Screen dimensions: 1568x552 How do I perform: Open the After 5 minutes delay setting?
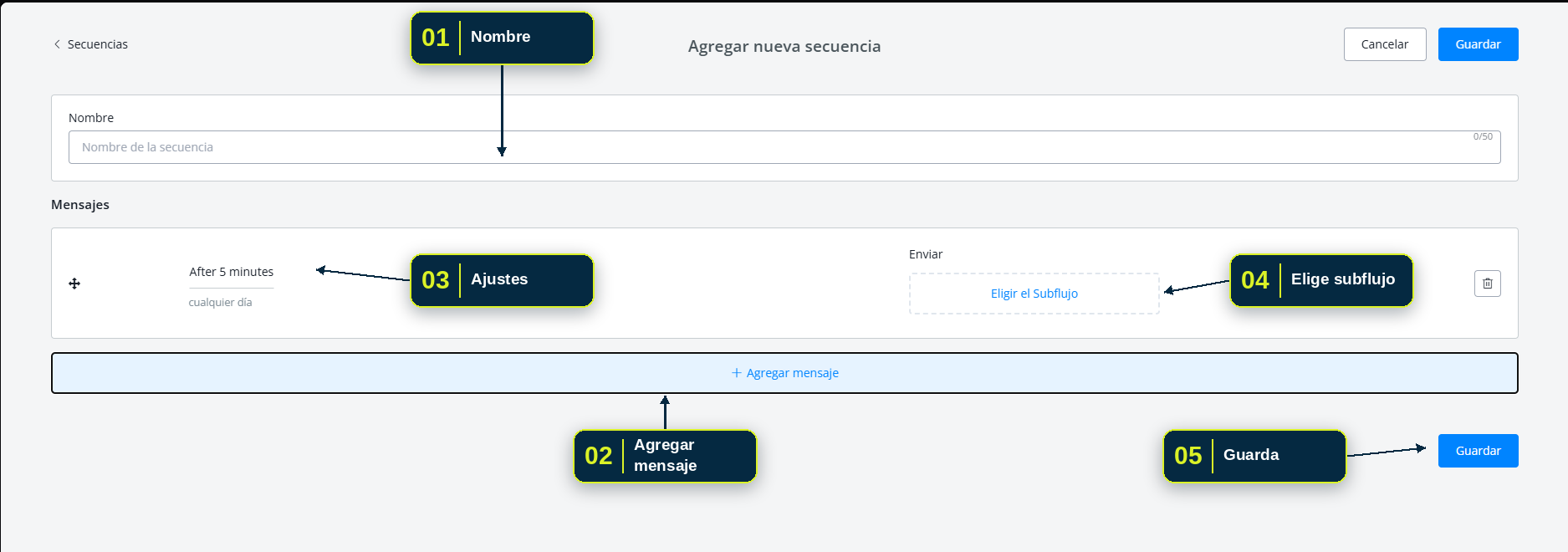(232, 272)
